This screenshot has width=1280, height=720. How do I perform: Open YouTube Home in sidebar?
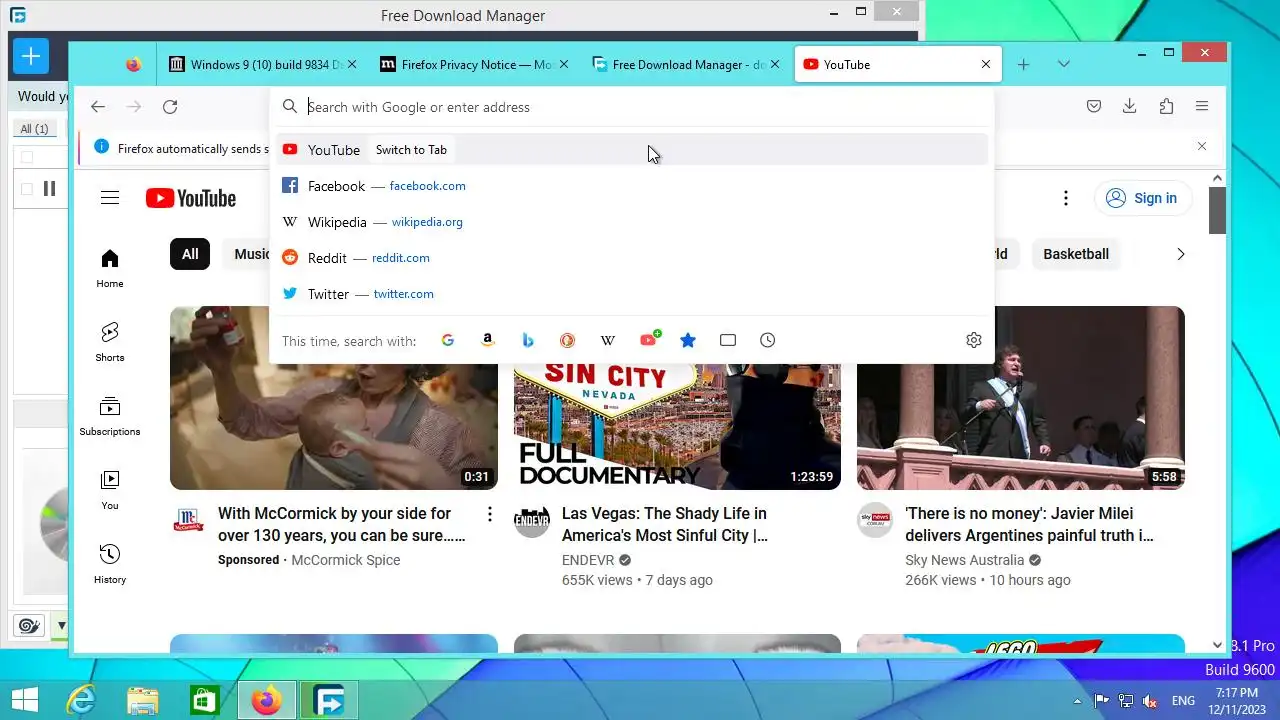pos(110,269)
